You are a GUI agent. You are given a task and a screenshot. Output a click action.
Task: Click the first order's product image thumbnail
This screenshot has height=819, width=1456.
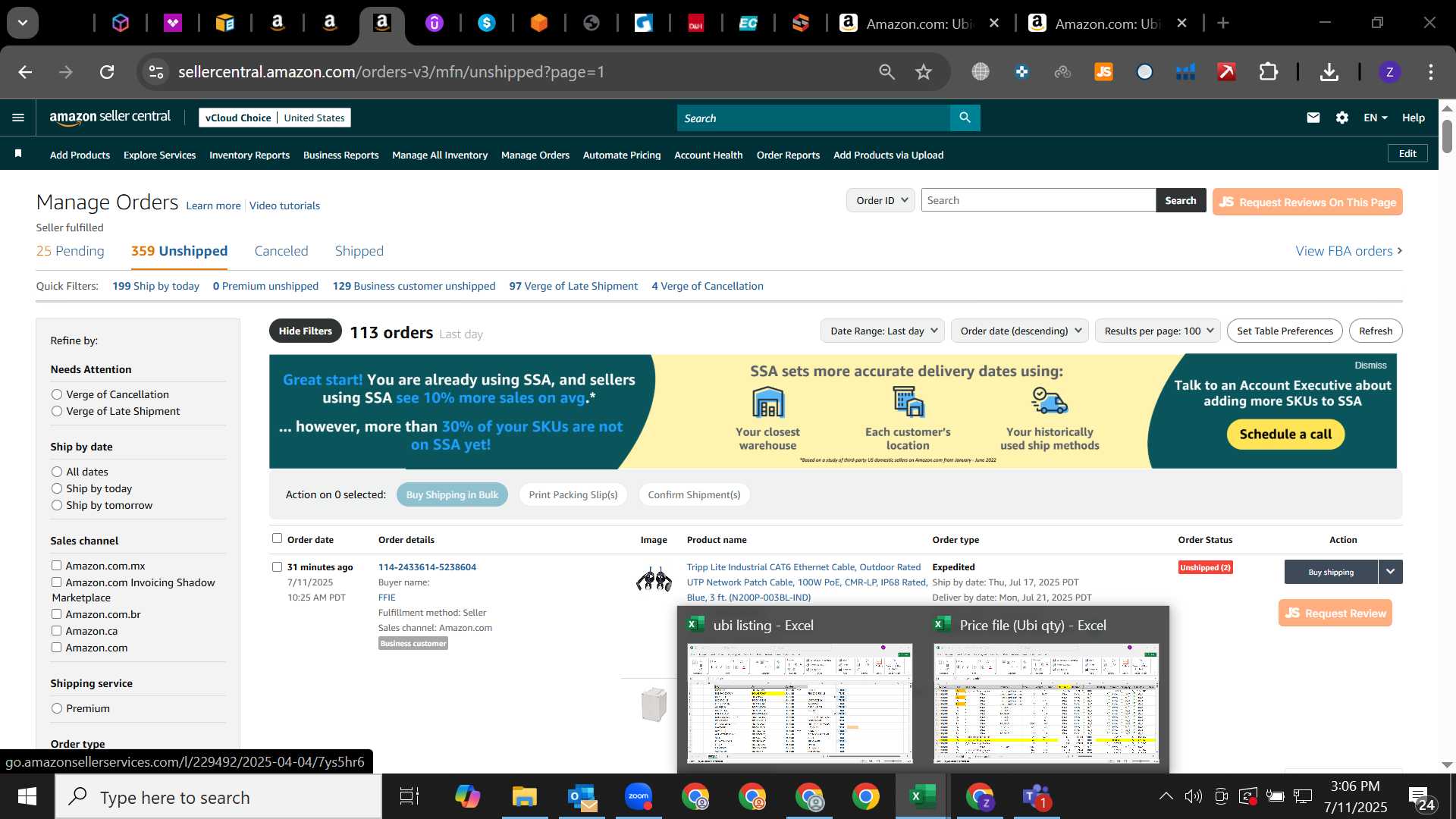tap(654, 580)
